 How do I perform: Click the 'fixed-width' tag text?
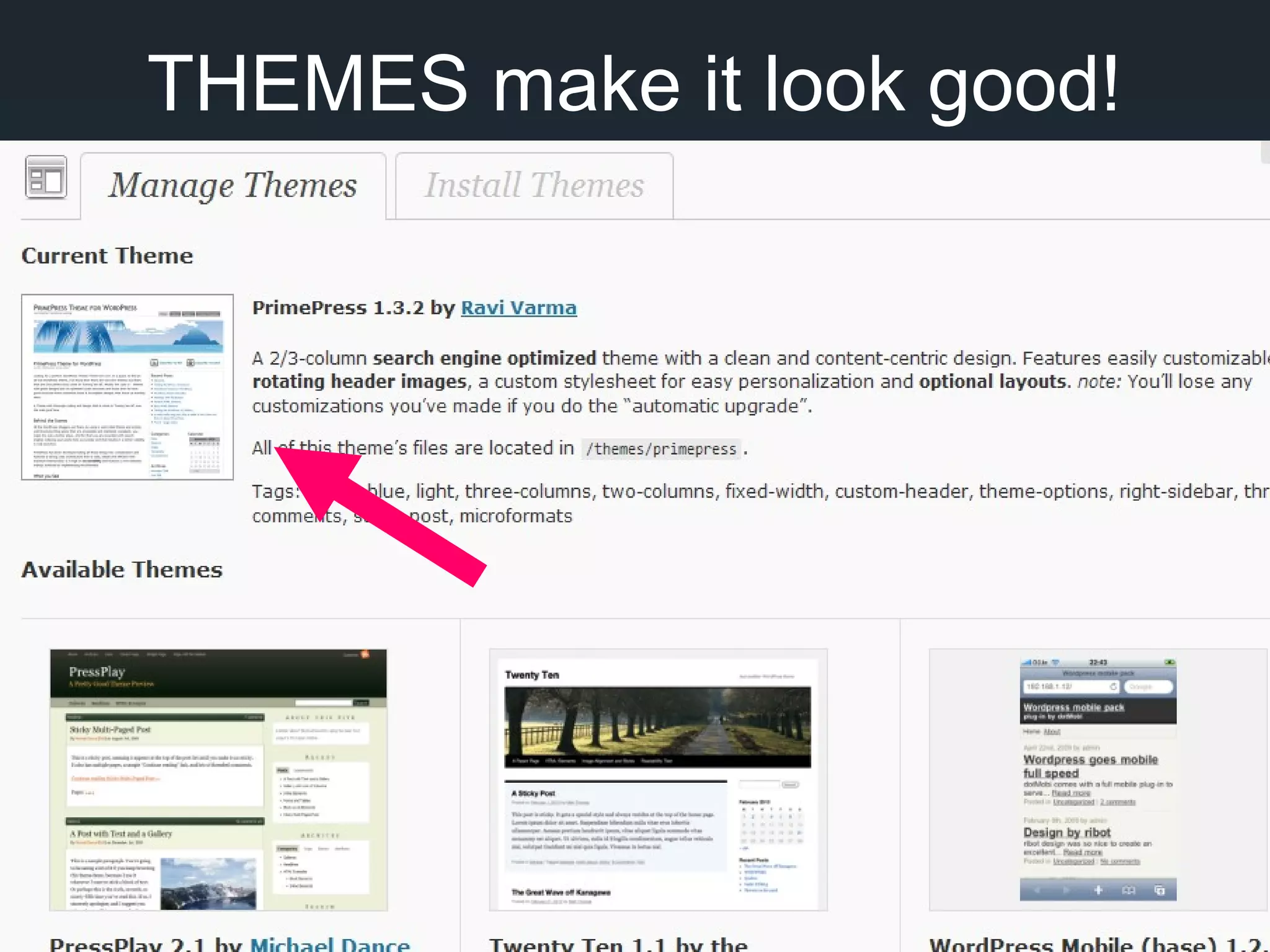(775, 491)
